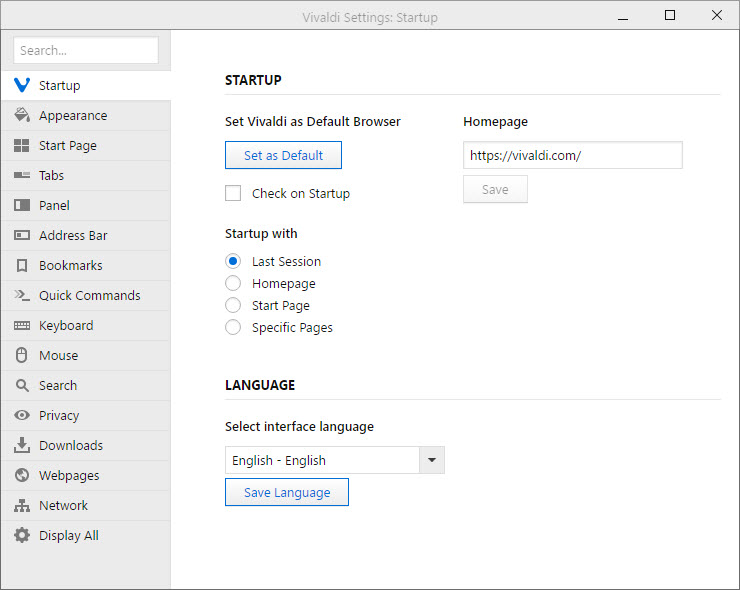This screenshot has height=590, width=740.
Task: Select Display All settings
Action: (85, 535)
